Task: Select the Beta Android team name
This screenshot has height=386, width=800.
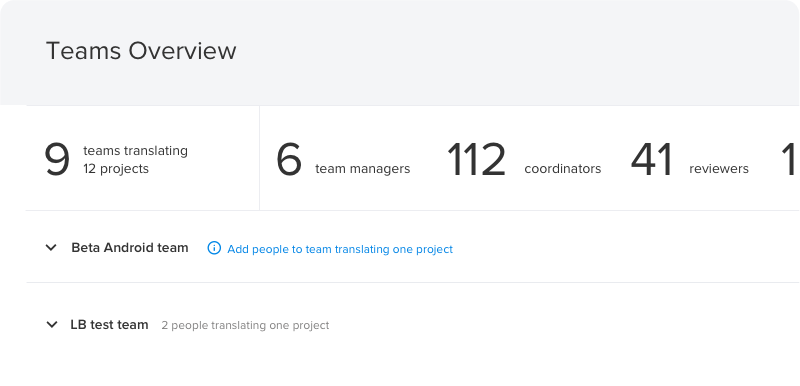Action: (130, 248)
